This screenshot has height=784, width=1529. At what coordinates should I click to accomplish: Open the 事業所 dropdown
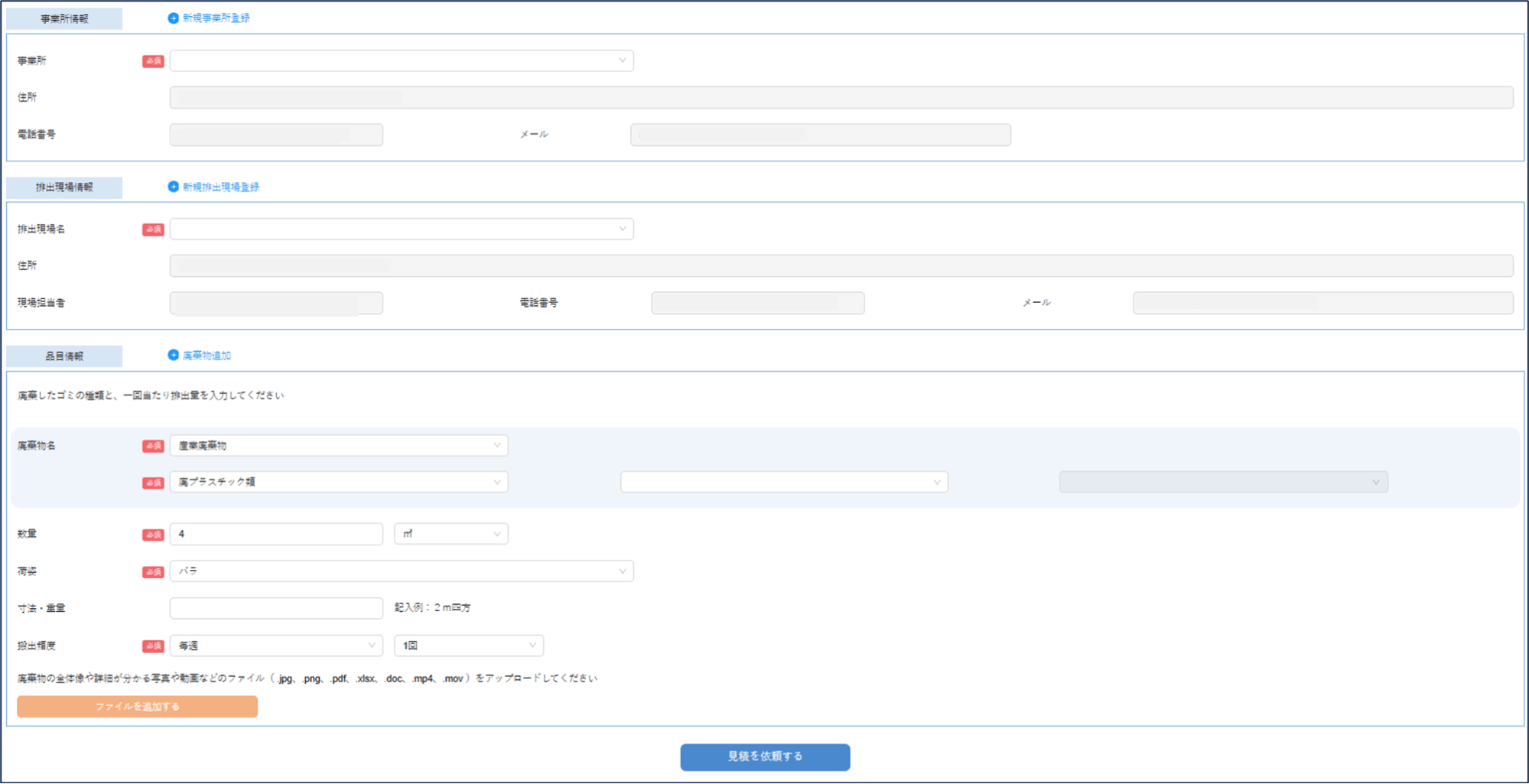[401, 60]
